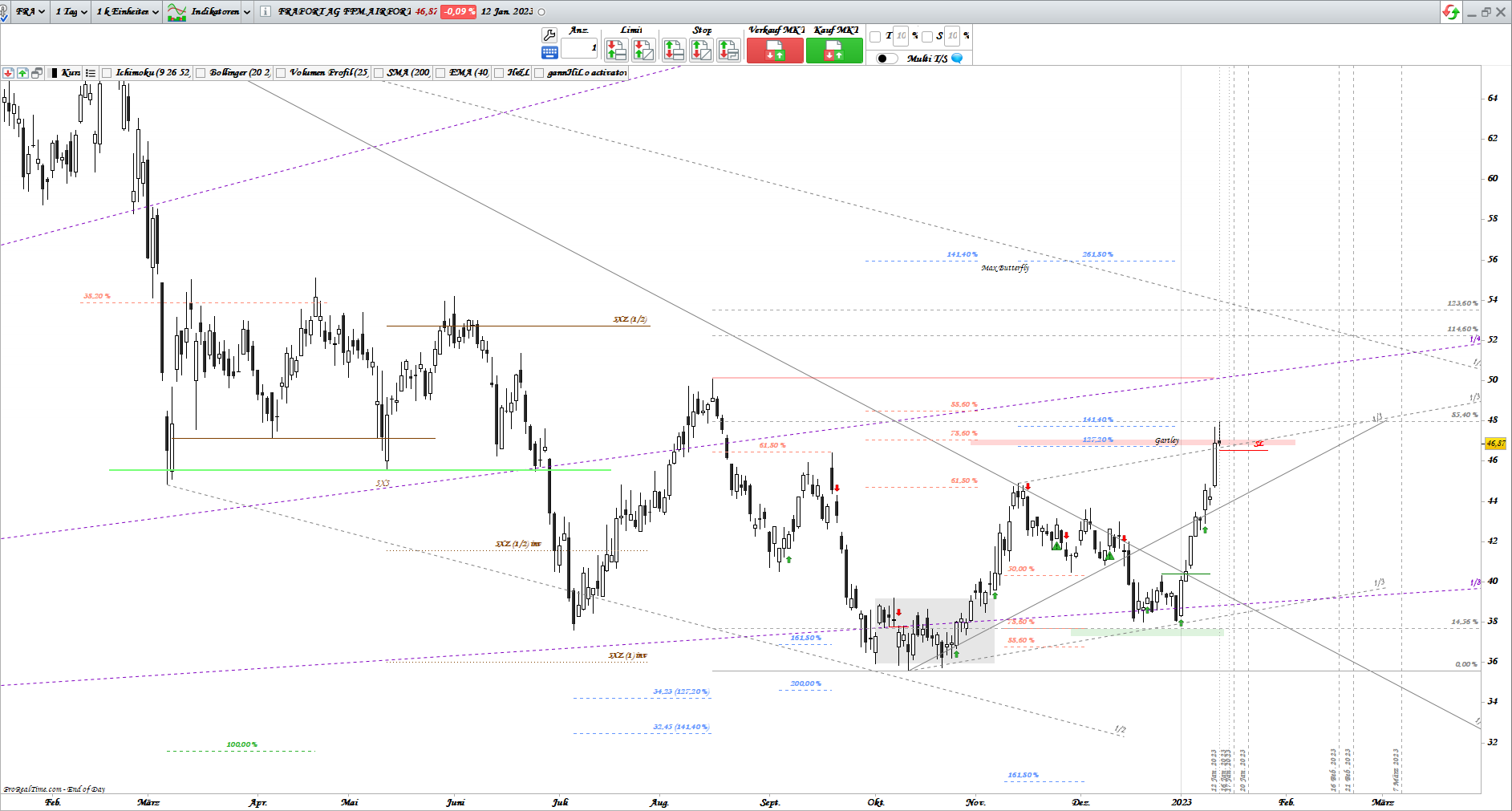Click the Multi T/S speech bubble icon

click(x=957, y=59)
